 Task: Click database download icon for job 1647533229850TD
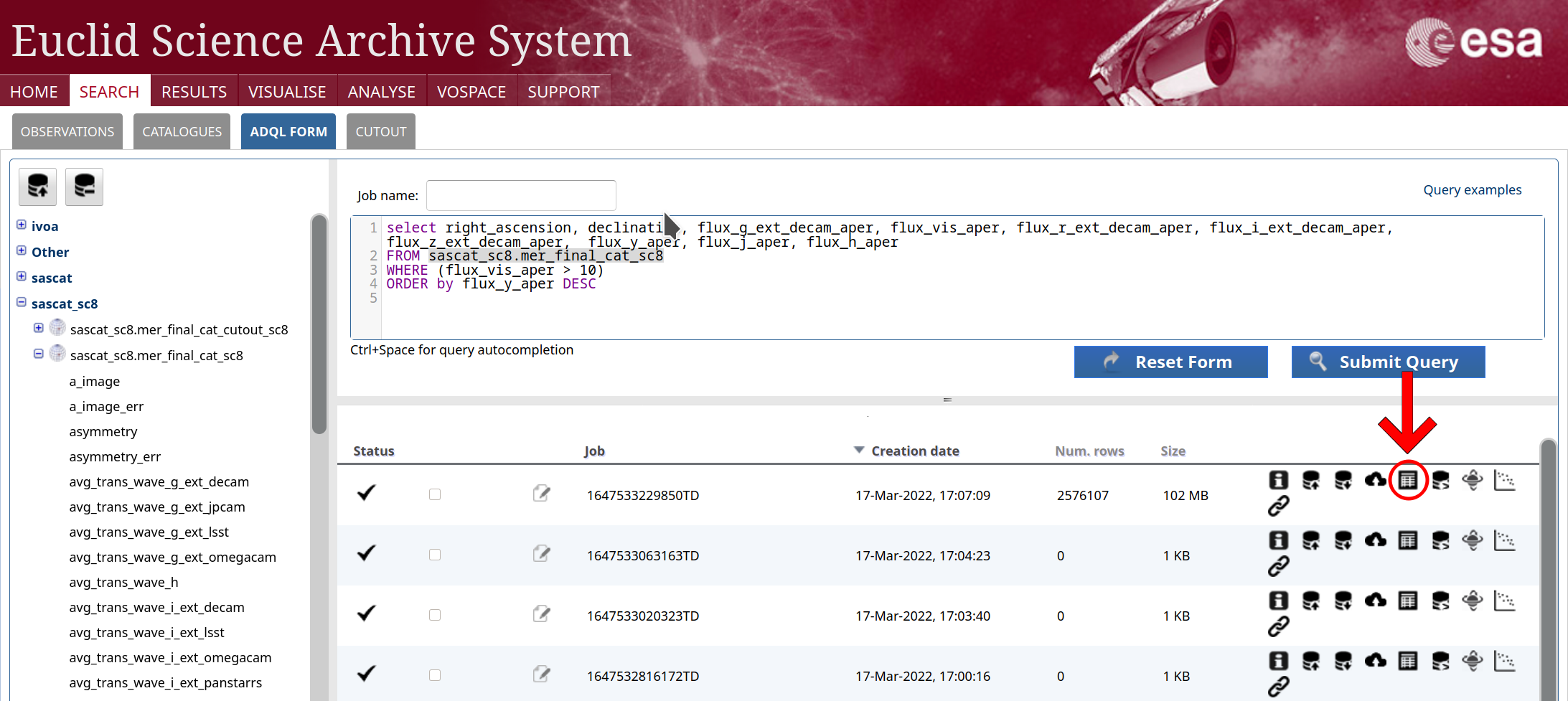pyautogui.click(x=1343, y=480)
